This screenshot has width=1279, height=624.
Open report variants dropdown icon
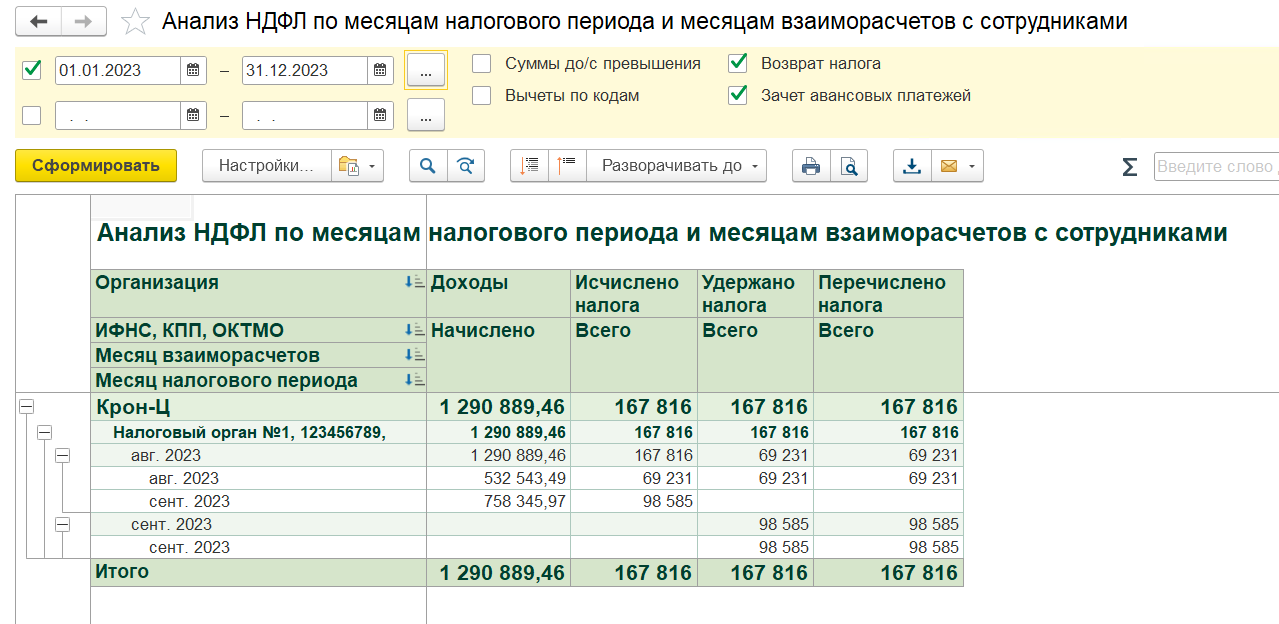pos(358,166)
